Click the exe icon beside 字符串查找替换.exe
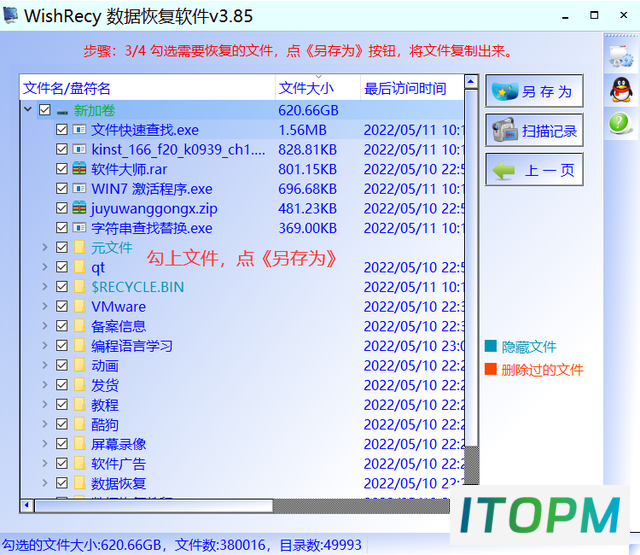Image resolution: width=640 pixels, height=555 pixels. [79, 228]
